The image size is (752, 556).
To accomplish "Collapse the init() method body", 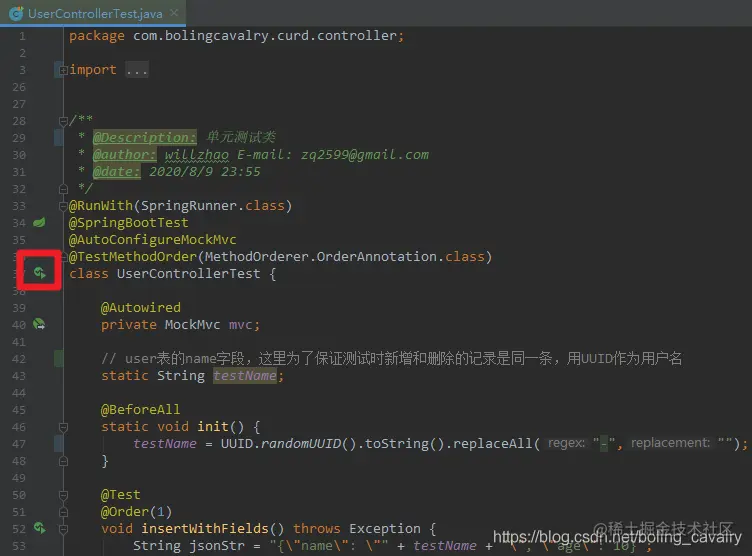I will coord(63,426).
